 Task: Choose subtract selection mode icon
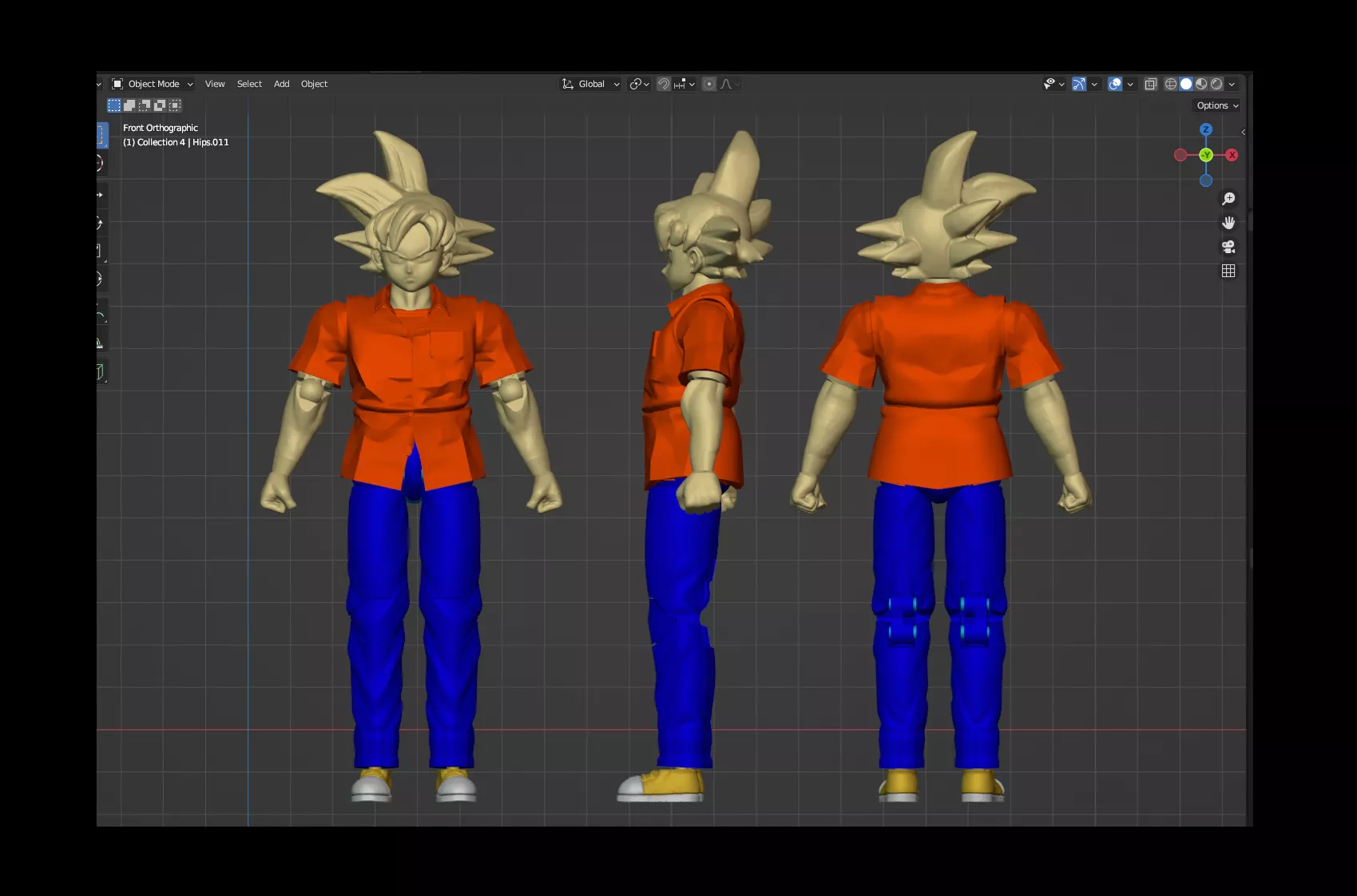pos(145,105)
